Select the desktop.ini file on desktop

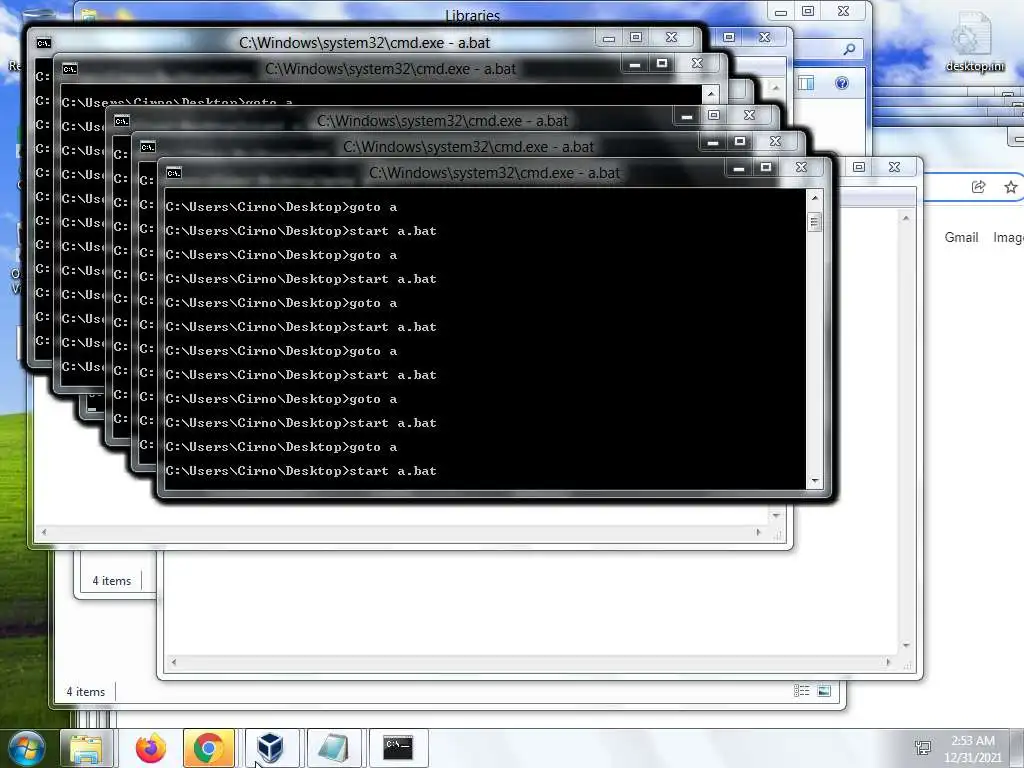974,42
